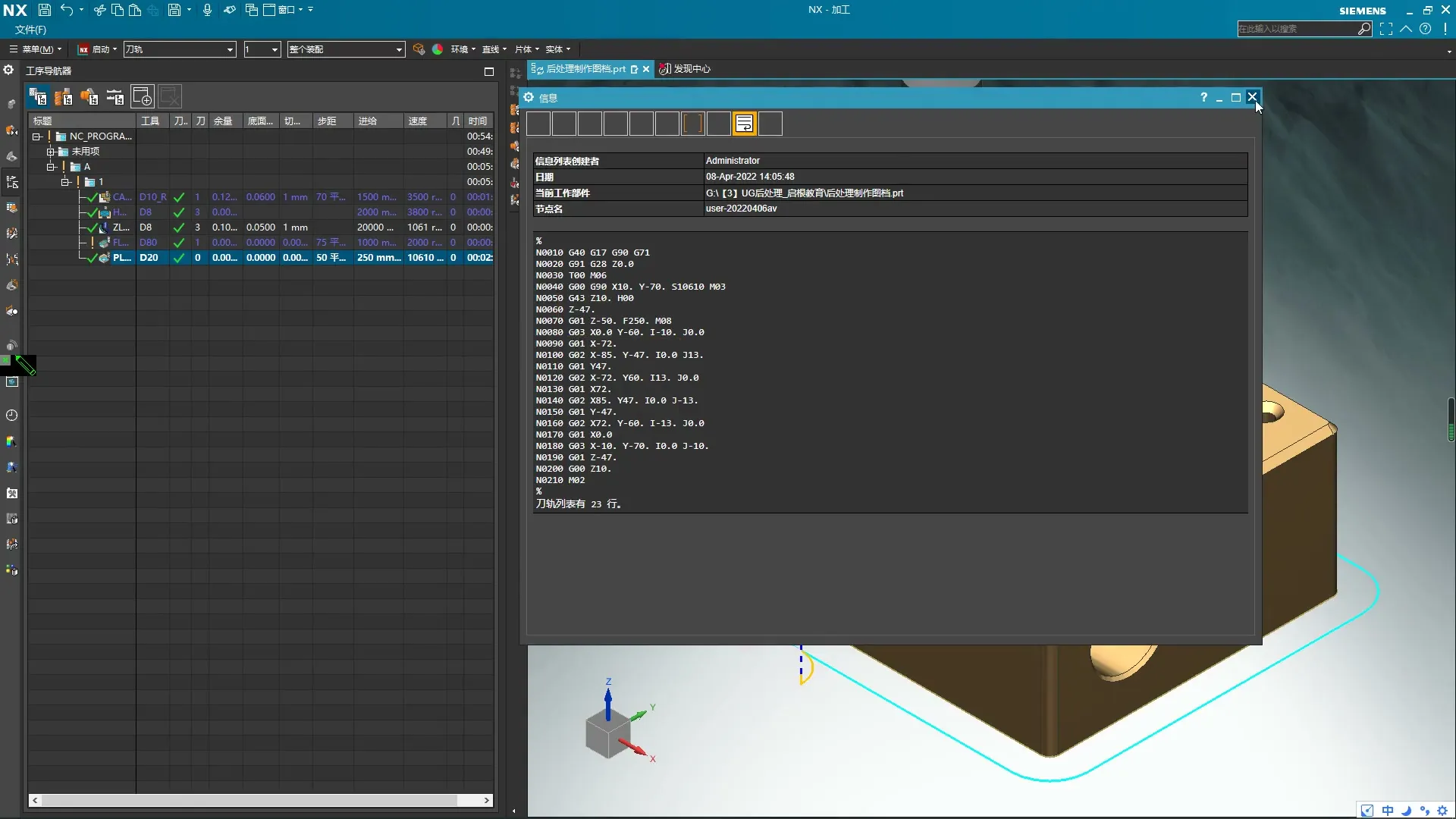Click the Undo arrow icon
The height and width of the screenshot is (819, 1456).
click(x=67, y=10)
